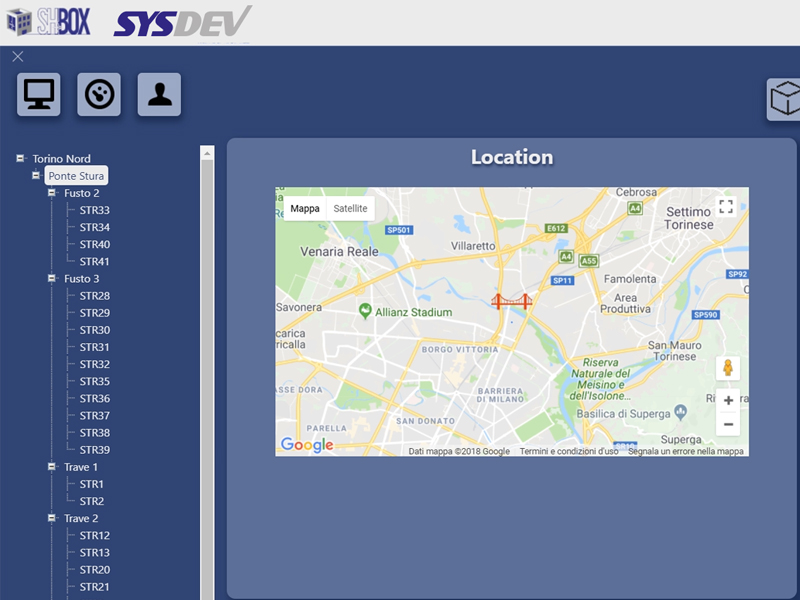Close the panel with the X icon
Screen dimensions: 800x600
click(18, 56)
